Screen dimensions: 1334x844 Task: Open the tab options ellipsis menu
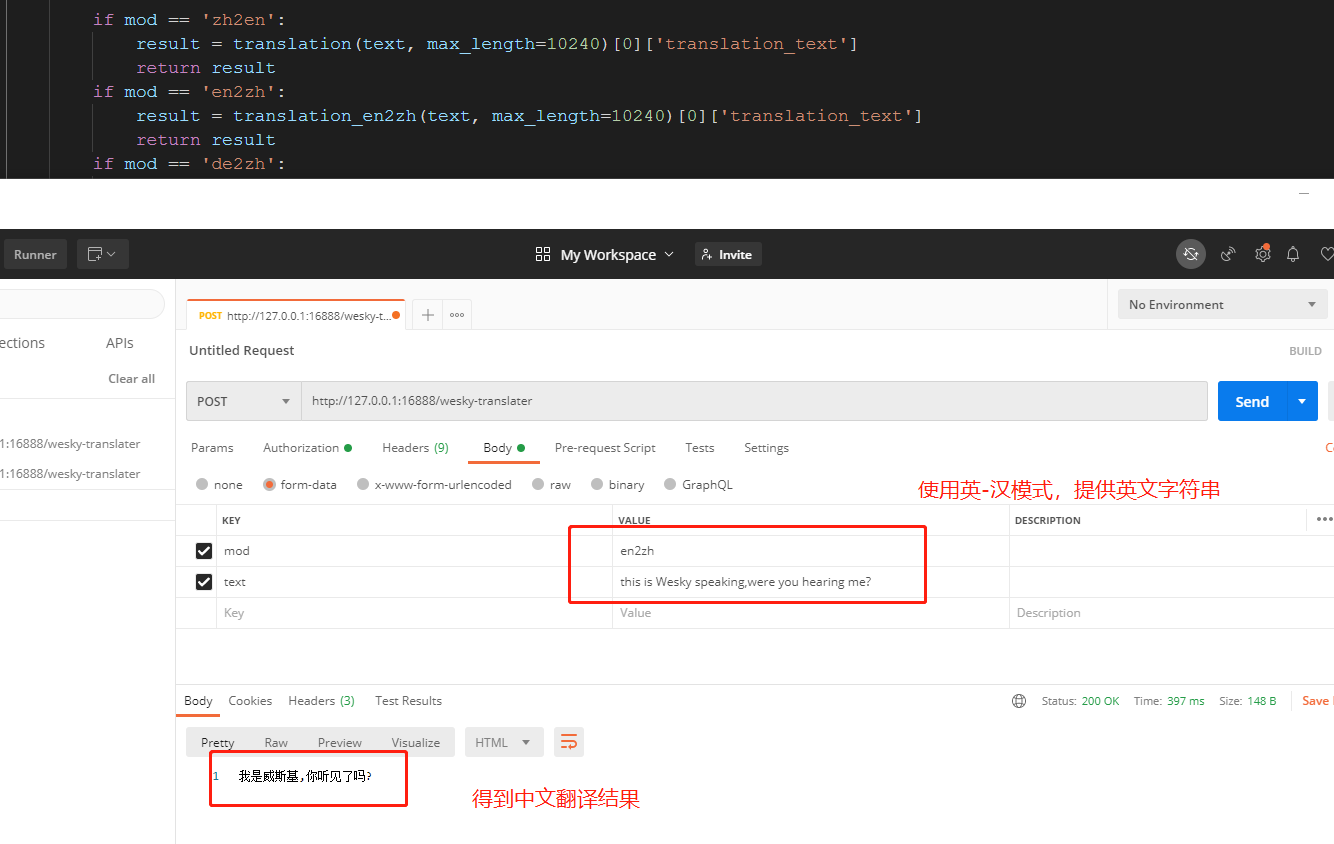(457, 315)
